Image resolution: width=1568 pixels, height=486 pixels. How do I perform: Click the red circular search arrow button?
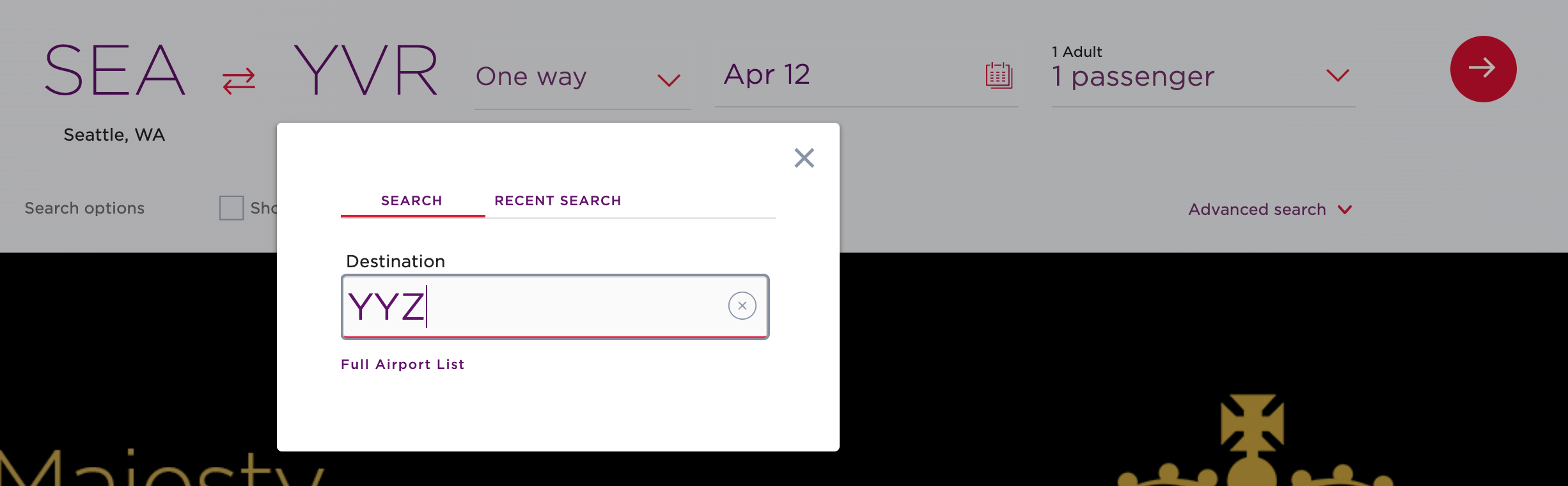coord(1483,68)
